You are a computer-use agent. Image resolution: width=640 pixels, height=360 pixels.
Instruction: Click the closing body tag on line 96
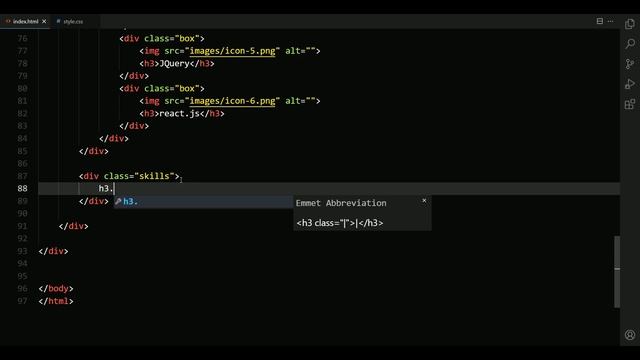click(56, 289)
